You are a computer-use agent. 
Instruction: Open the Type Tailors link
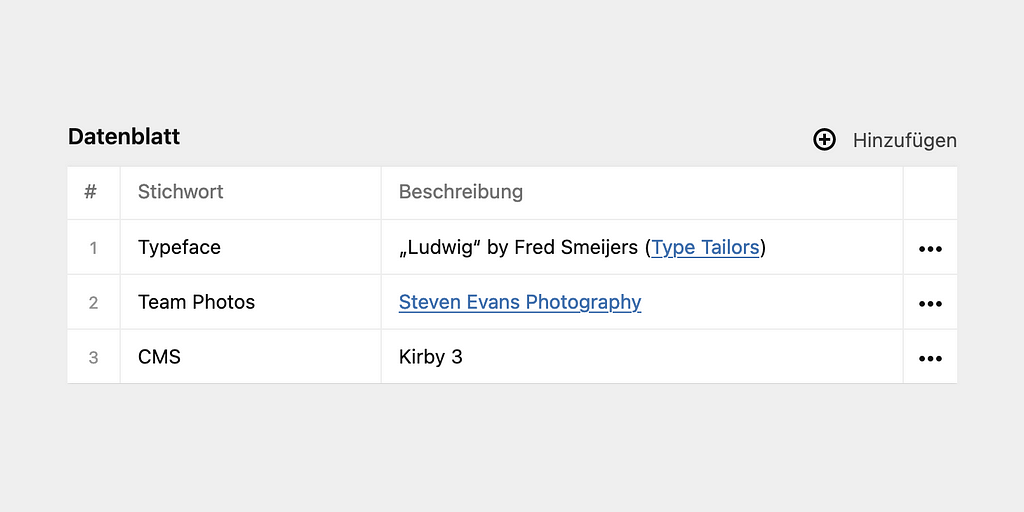point(705,248)
